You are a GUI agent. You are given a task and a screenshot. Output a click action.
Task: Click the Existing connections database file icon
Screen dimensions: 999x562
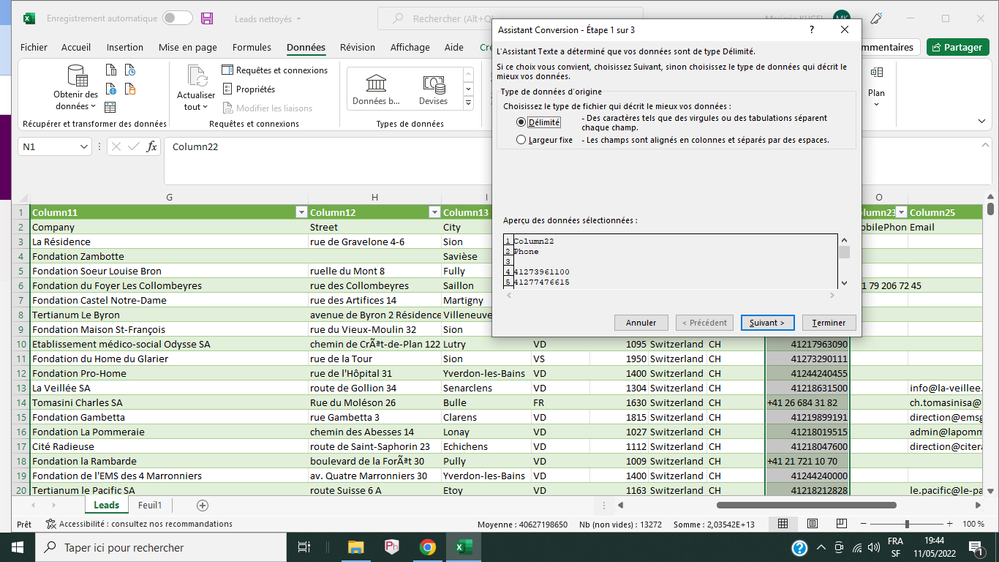click(x=130, y=89)
